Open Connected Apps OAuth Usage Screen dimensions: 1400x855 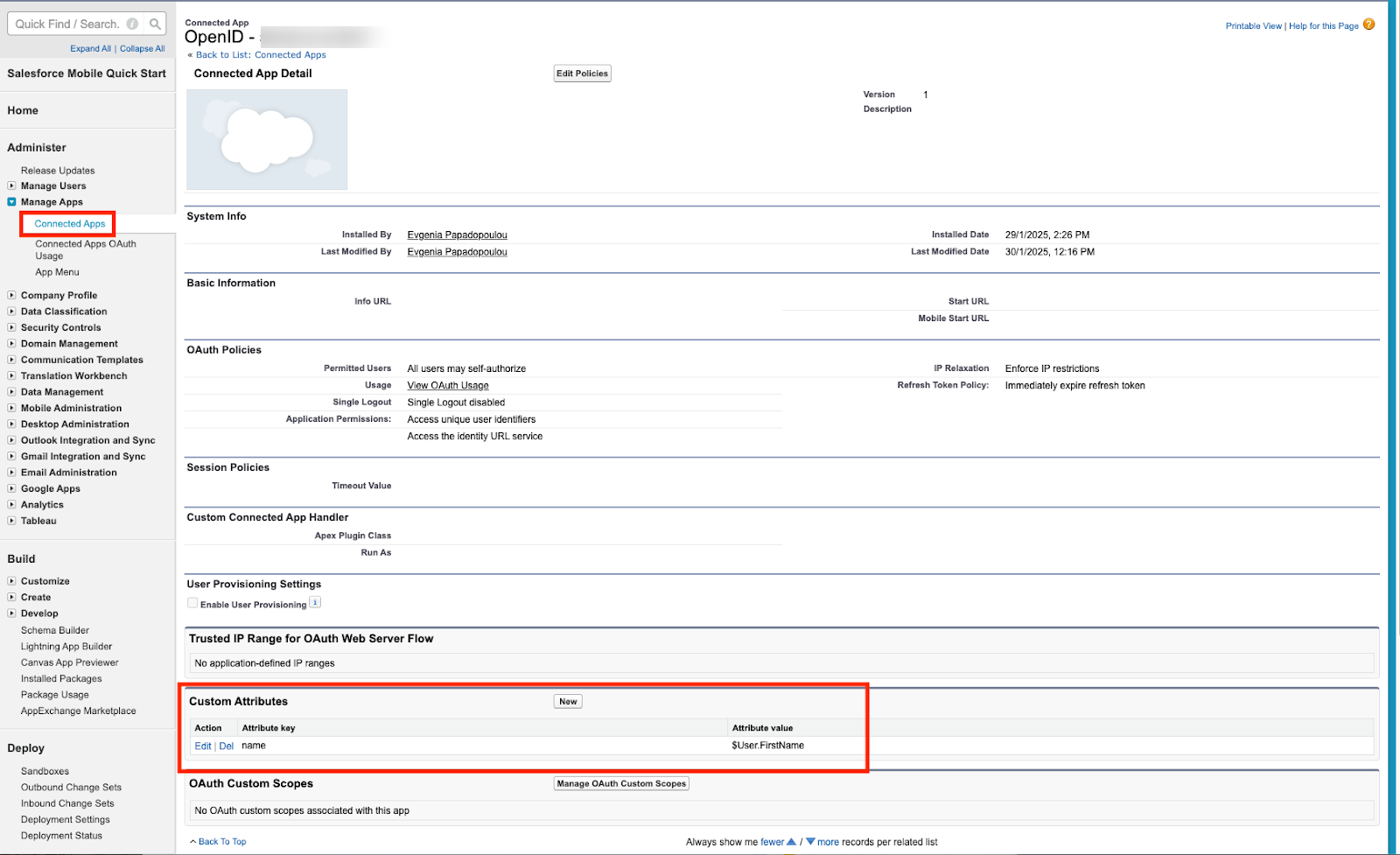86,250
